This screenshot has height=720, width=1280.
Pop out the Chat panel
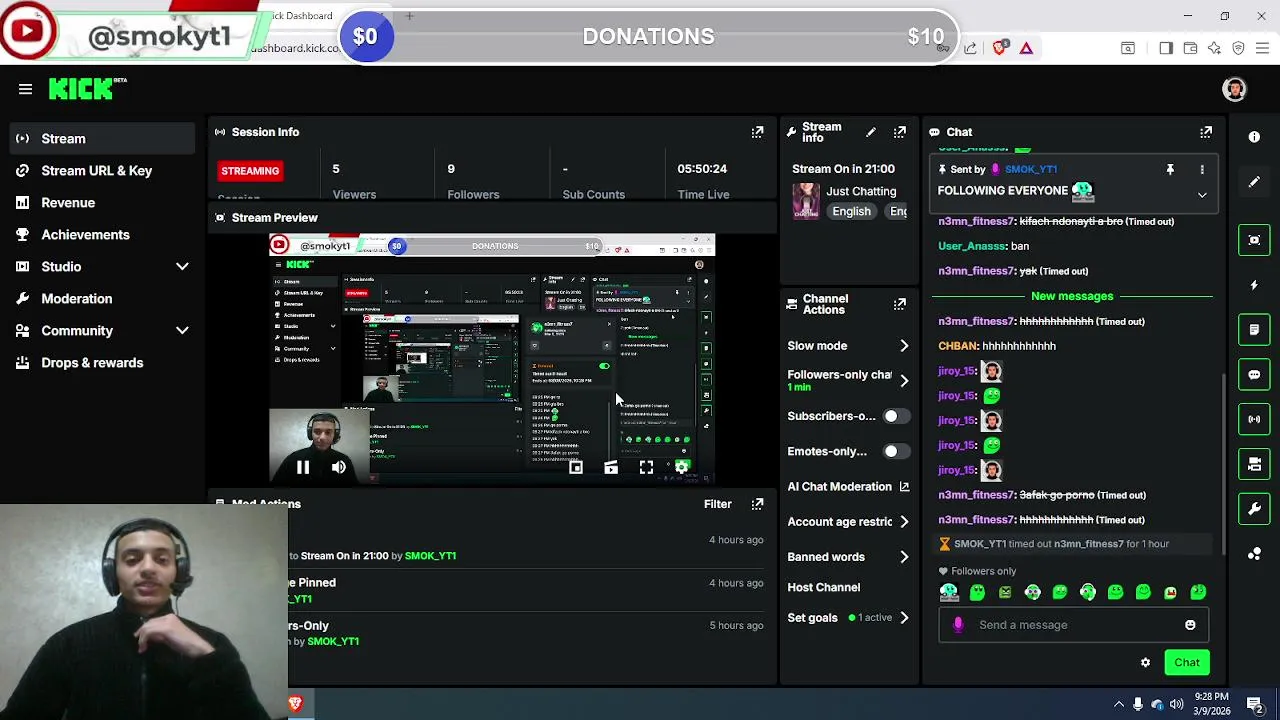point(1206,132)
